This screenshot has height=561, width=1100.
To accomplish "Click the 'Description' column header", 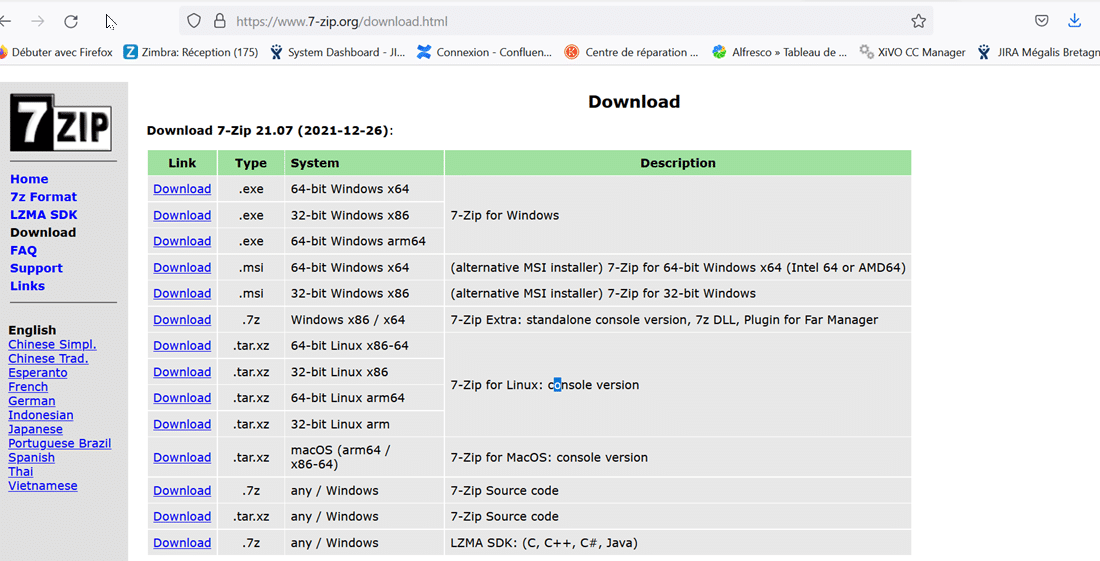I will [678, 163].
